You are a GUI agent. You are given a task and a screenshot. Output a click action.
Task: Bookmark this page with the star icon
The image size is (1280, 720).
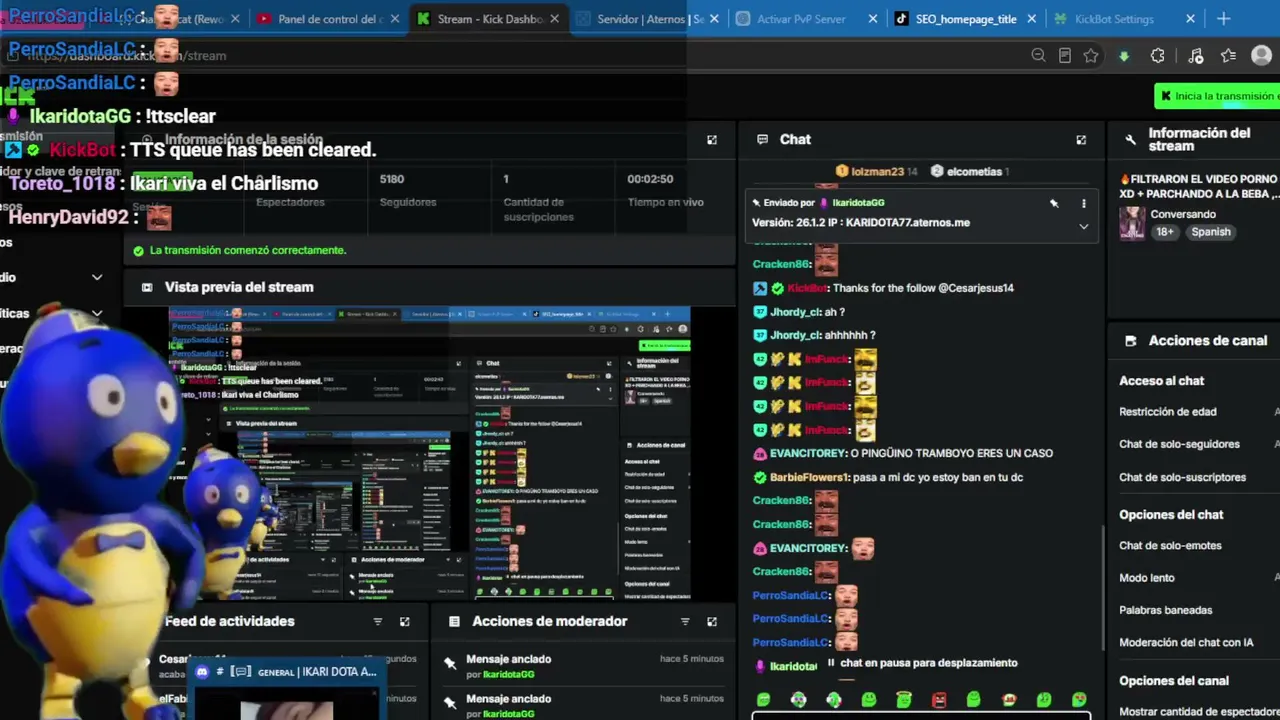pyautogui.click(x=1091, y=56)
